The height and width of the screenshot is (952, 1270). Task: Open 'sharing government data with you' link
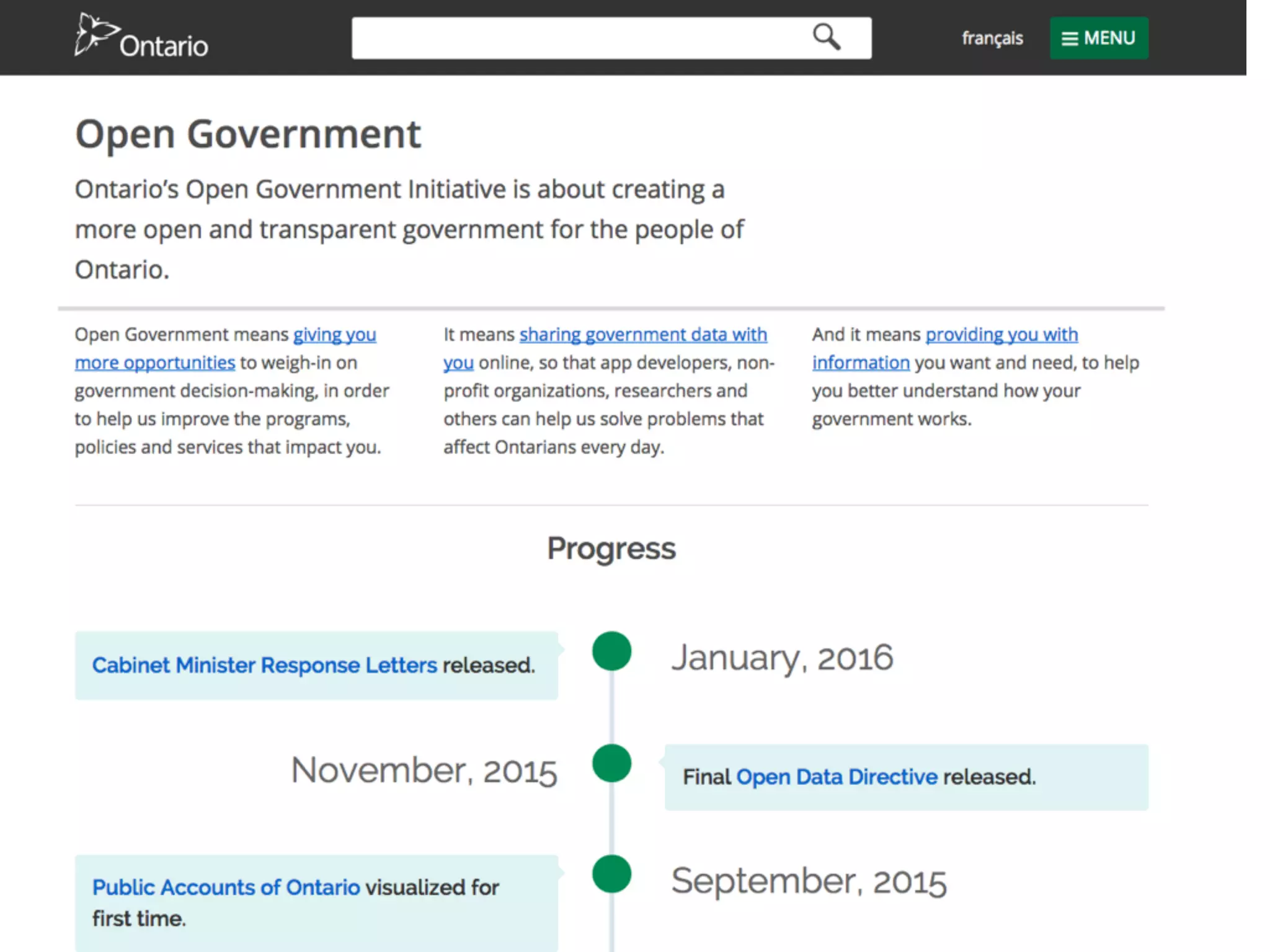[642, 335]
